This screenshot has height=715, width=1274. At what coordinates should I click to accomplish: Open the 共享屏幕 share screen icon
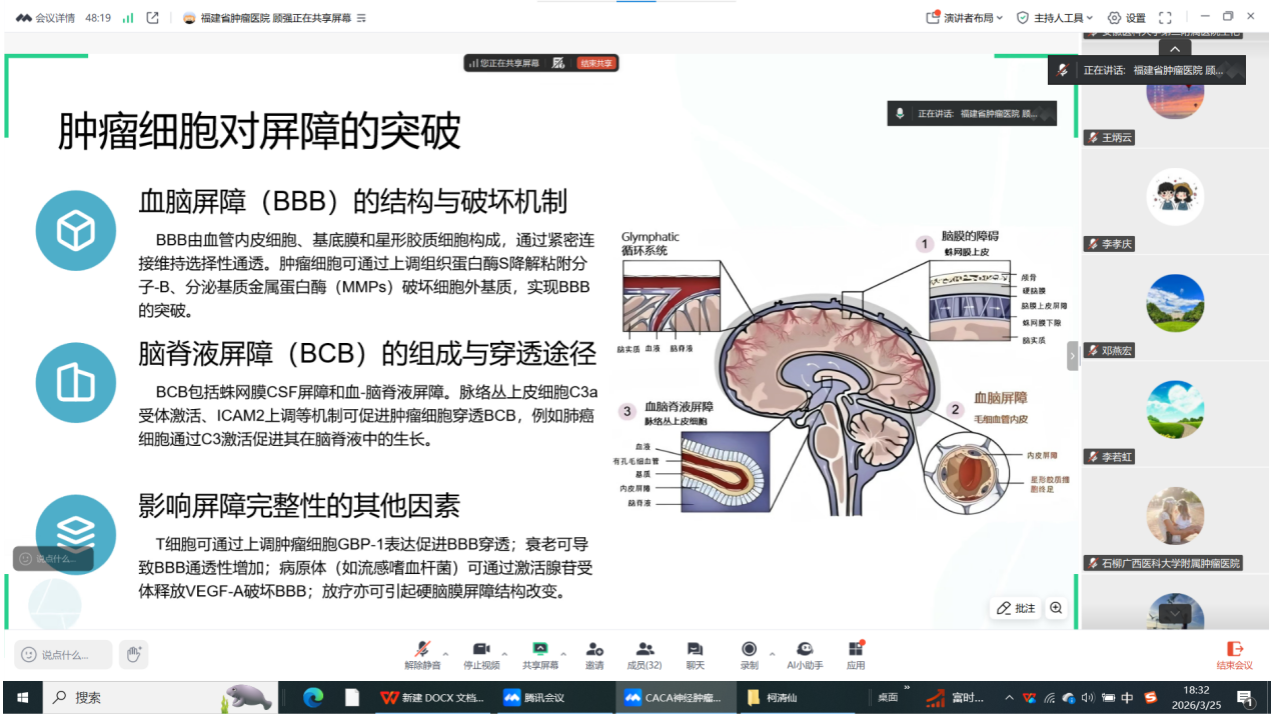point(540,650)
